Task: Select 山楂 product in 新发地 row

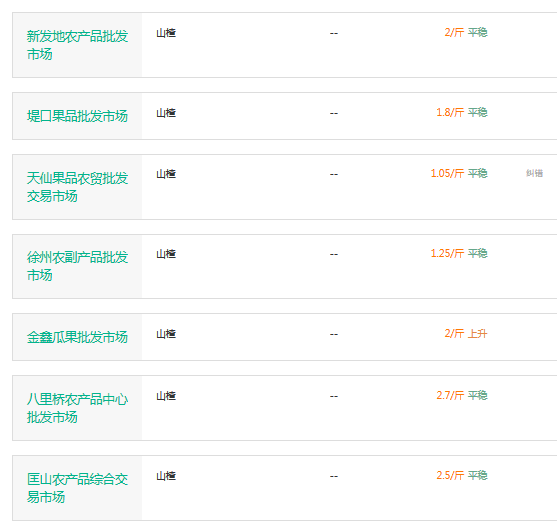Action: pyautogui.click(x=166, y=33)
